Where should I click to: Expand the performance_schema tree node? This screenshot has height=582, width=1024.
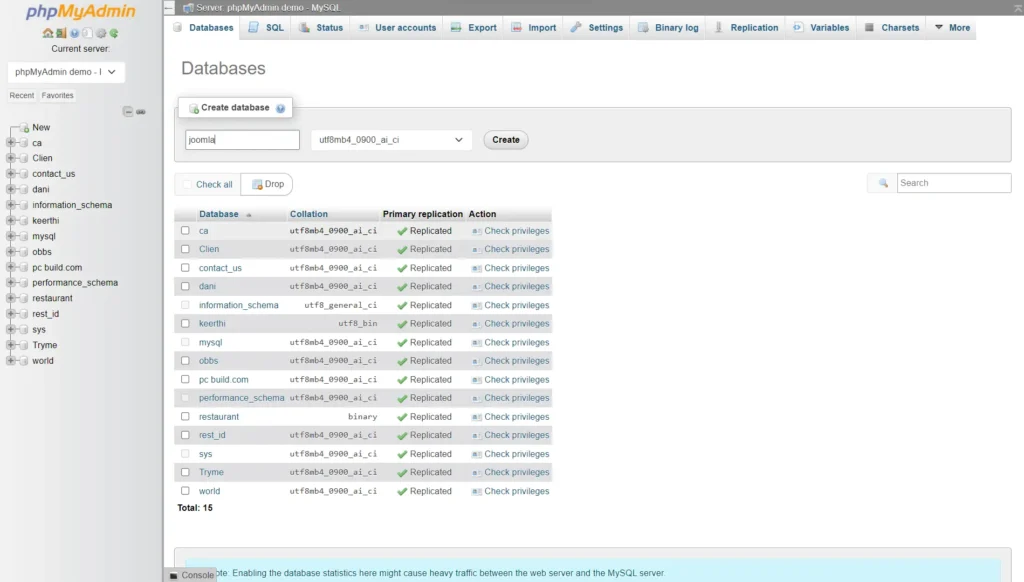pos(10,283)
